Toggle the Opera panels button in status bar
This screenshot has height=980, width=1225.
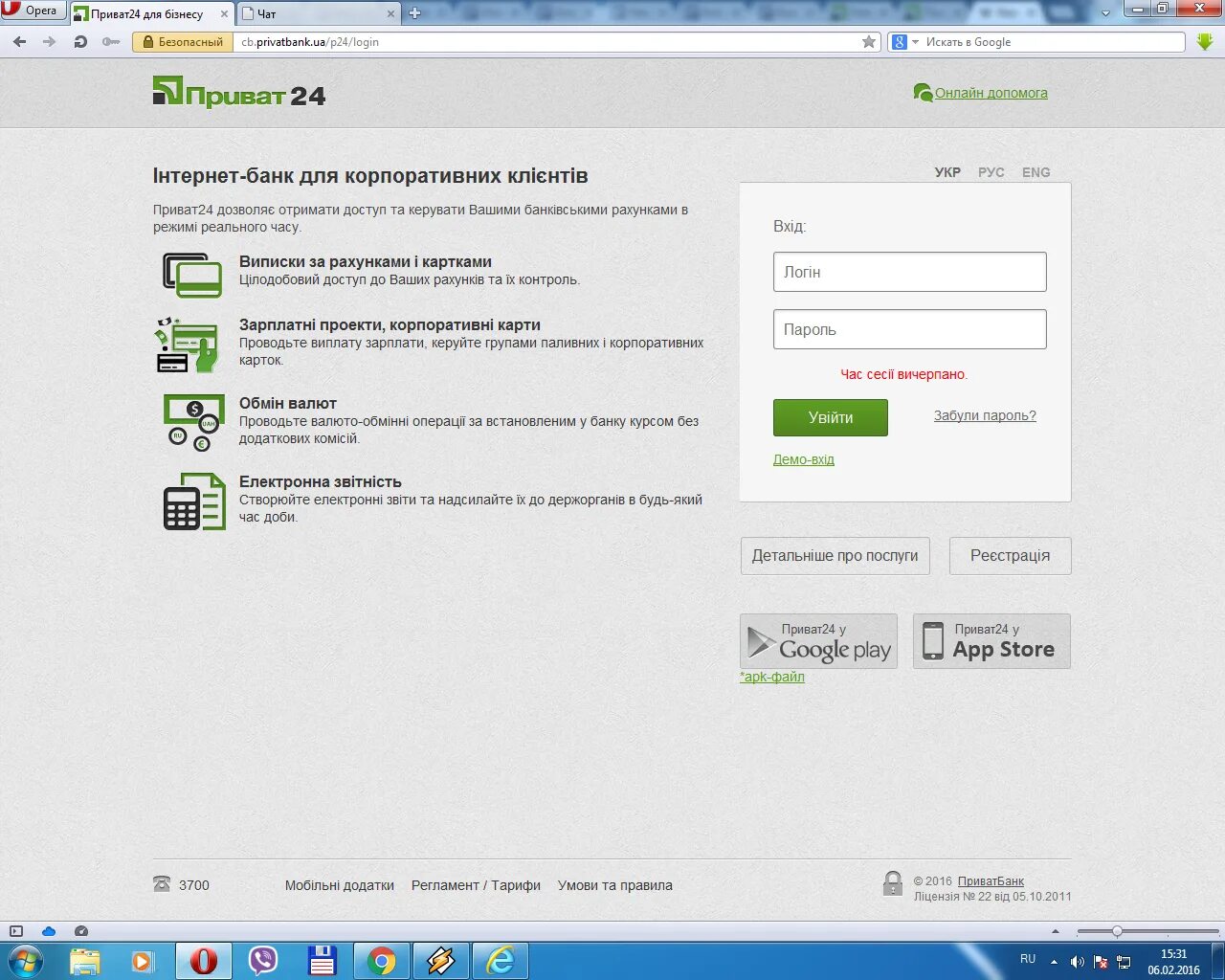pos(15,930)
